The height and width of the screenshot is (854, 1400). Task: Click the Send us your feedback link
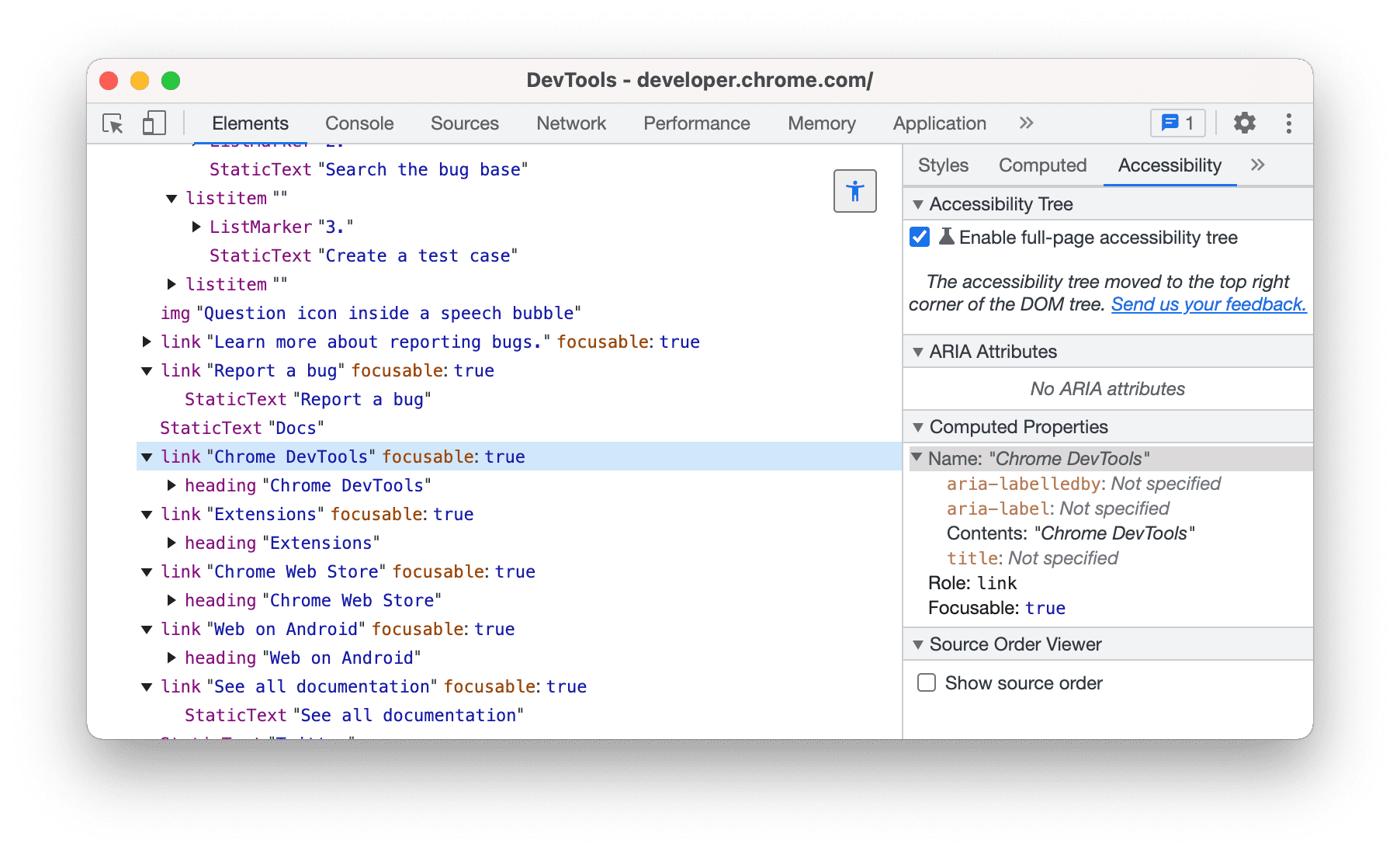[x=1208, y=304]
